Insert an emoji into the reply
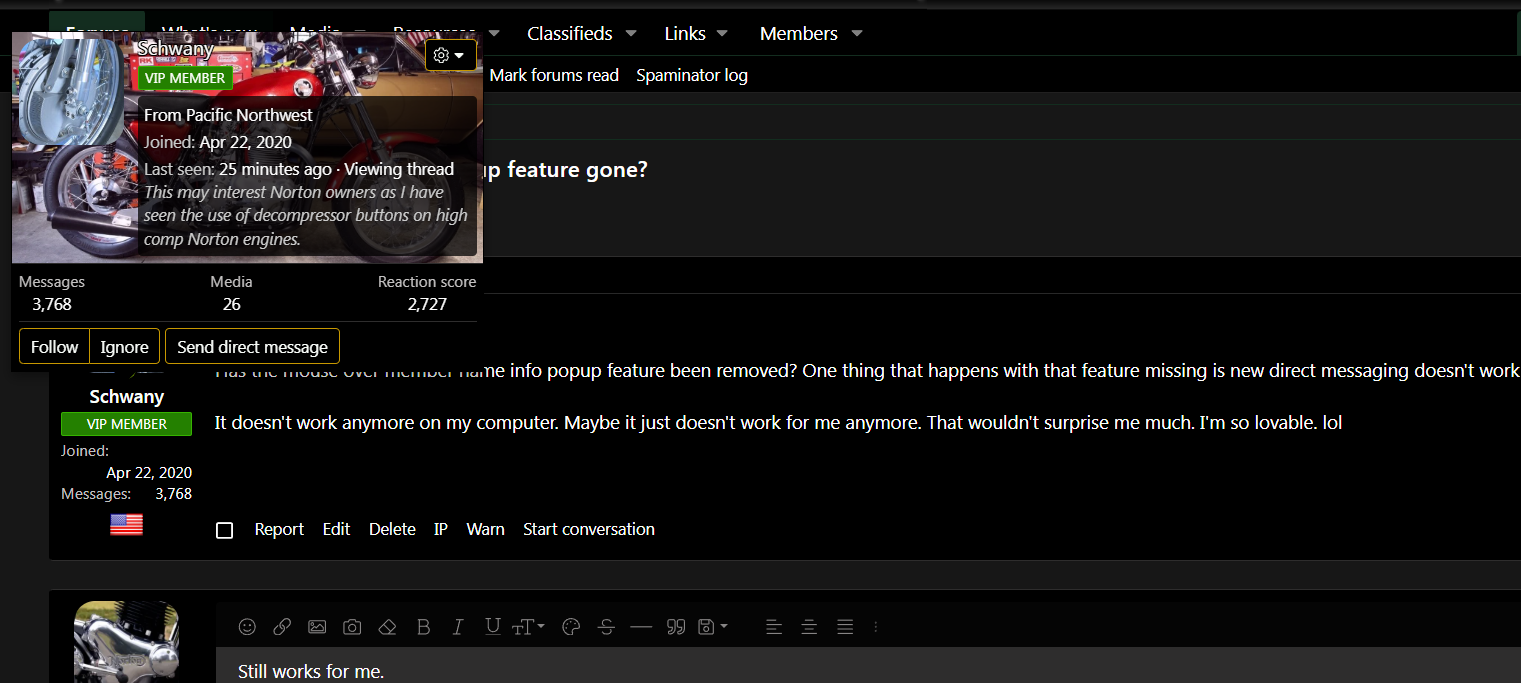Viewport: 1521px width, 683px height. 247,627
